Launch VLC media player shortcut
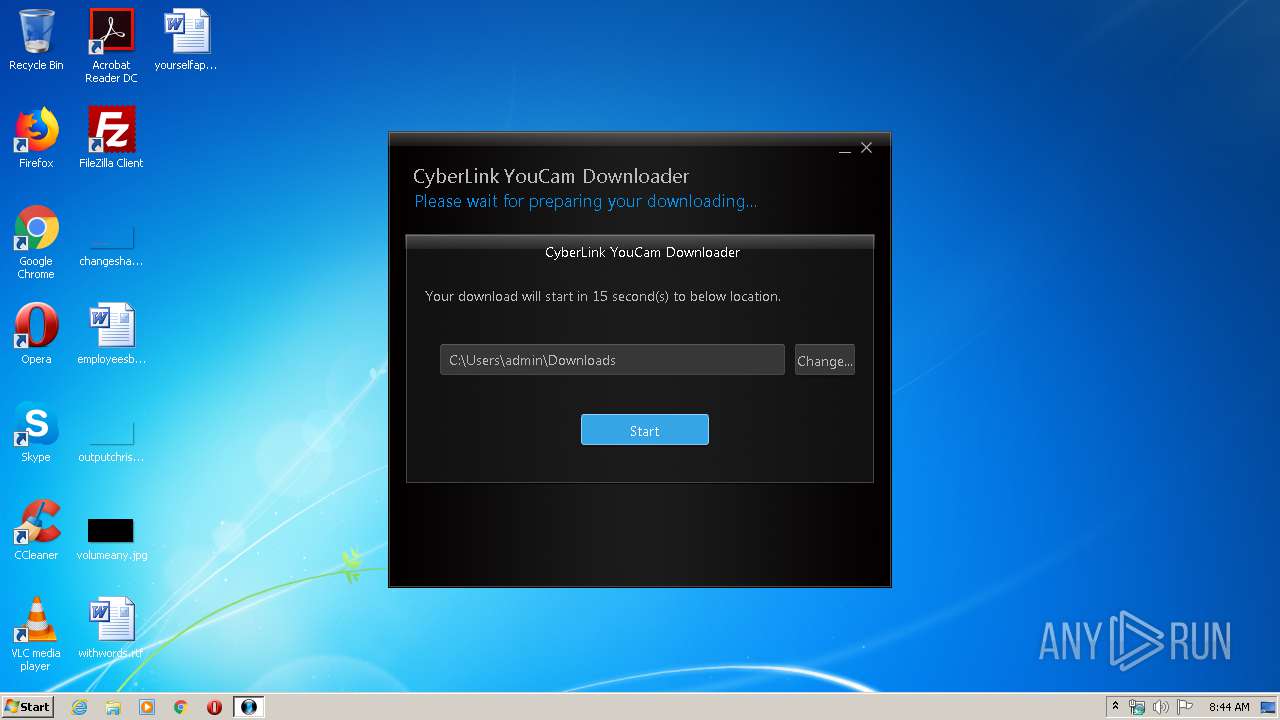The image size is (1280, 720). click(x=36, y=634)
